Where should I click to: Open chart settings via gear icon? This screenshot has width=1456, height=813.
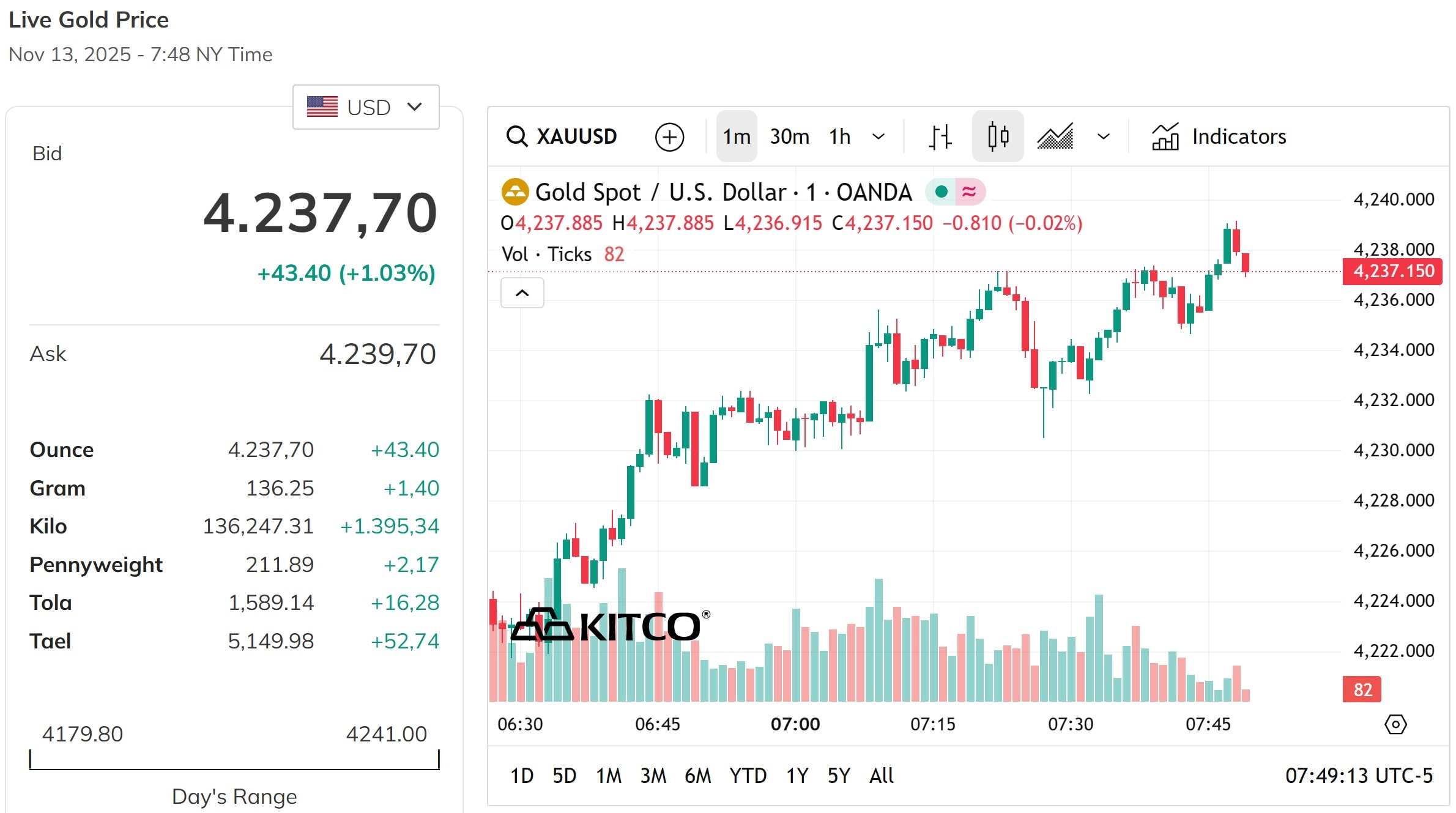pyautogui.click(x=1395, y=724)
